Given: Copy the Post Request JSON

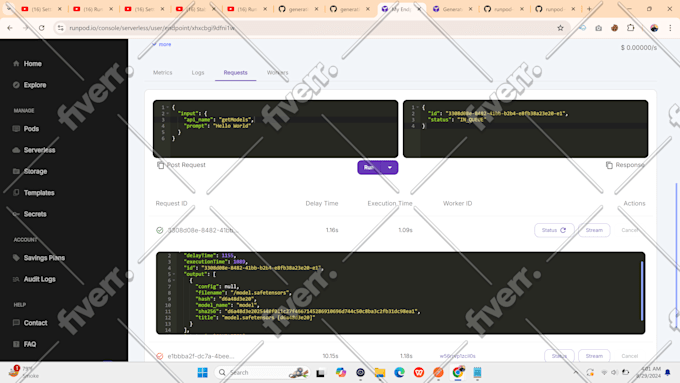Looking at the screenshot, I should [x=160, y=165].
